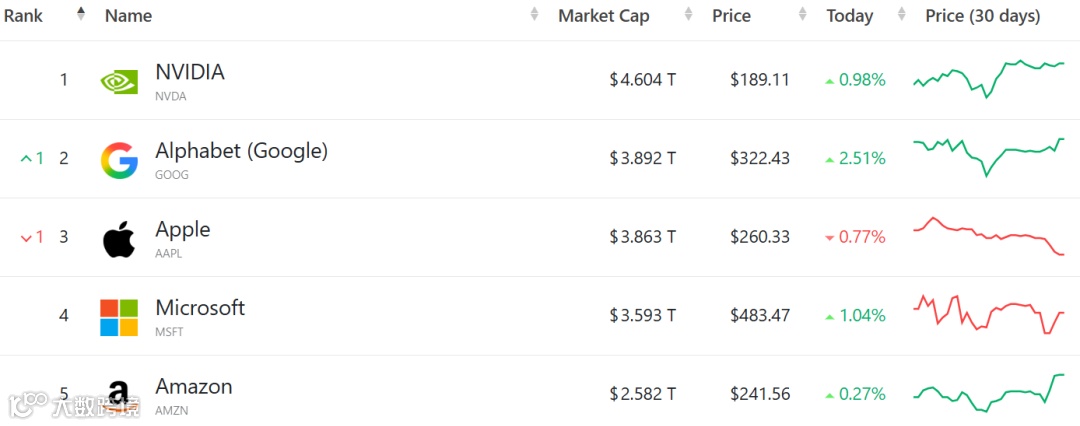Sort by the Price column header
The height and width of the screenshot is (426, 1080).
[731, 16]
